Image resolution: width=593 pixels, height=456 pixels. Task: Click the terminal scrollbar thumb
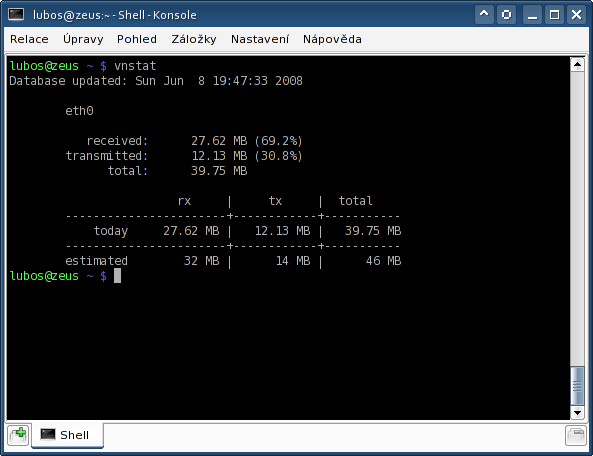coord(577,386)
